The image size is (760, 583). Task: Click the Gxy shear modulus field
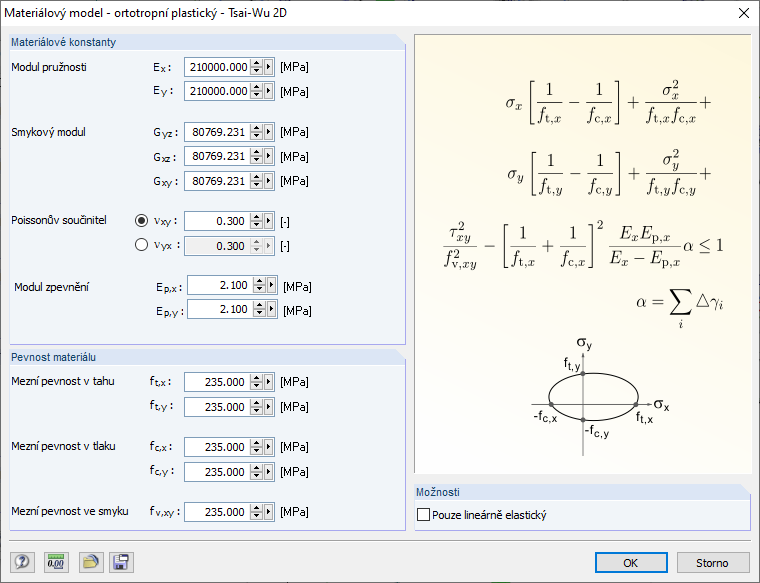218,181
